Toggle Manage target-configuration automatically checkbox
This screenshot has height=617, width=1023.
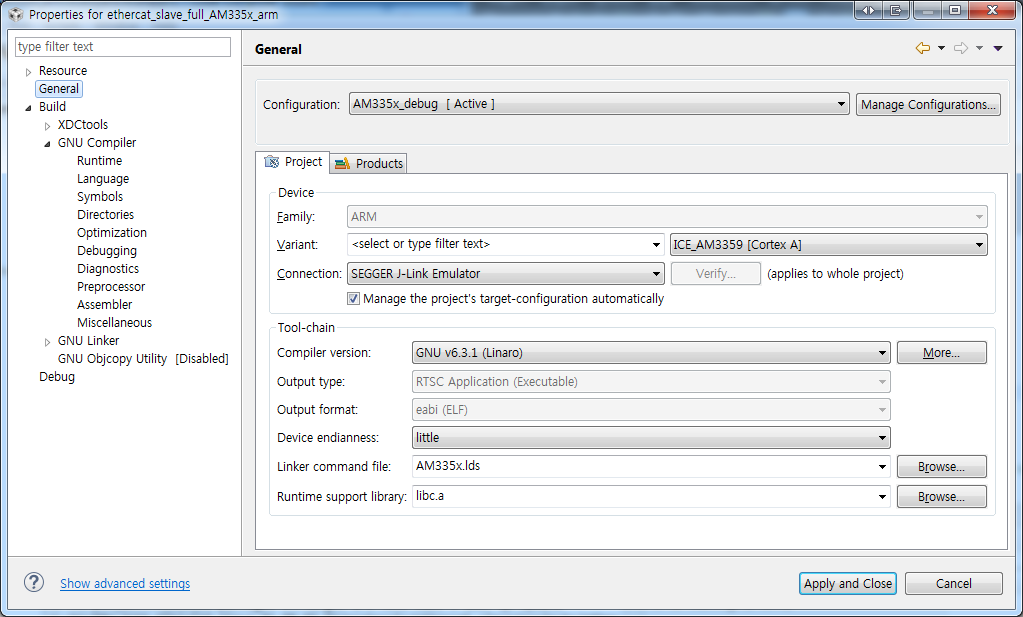coord(353,299)
